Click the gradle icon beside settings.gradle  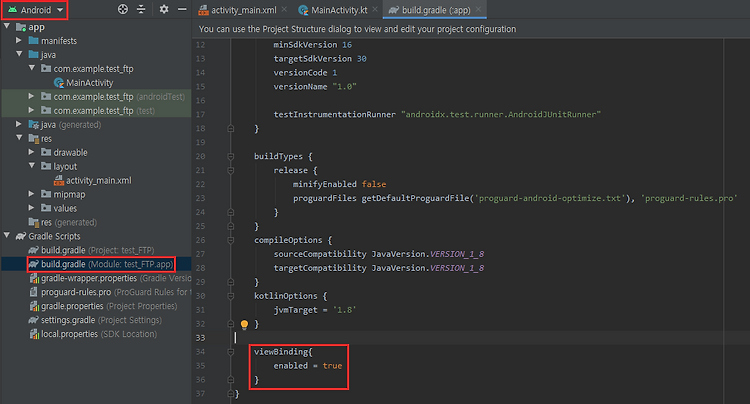click(33, 320)
